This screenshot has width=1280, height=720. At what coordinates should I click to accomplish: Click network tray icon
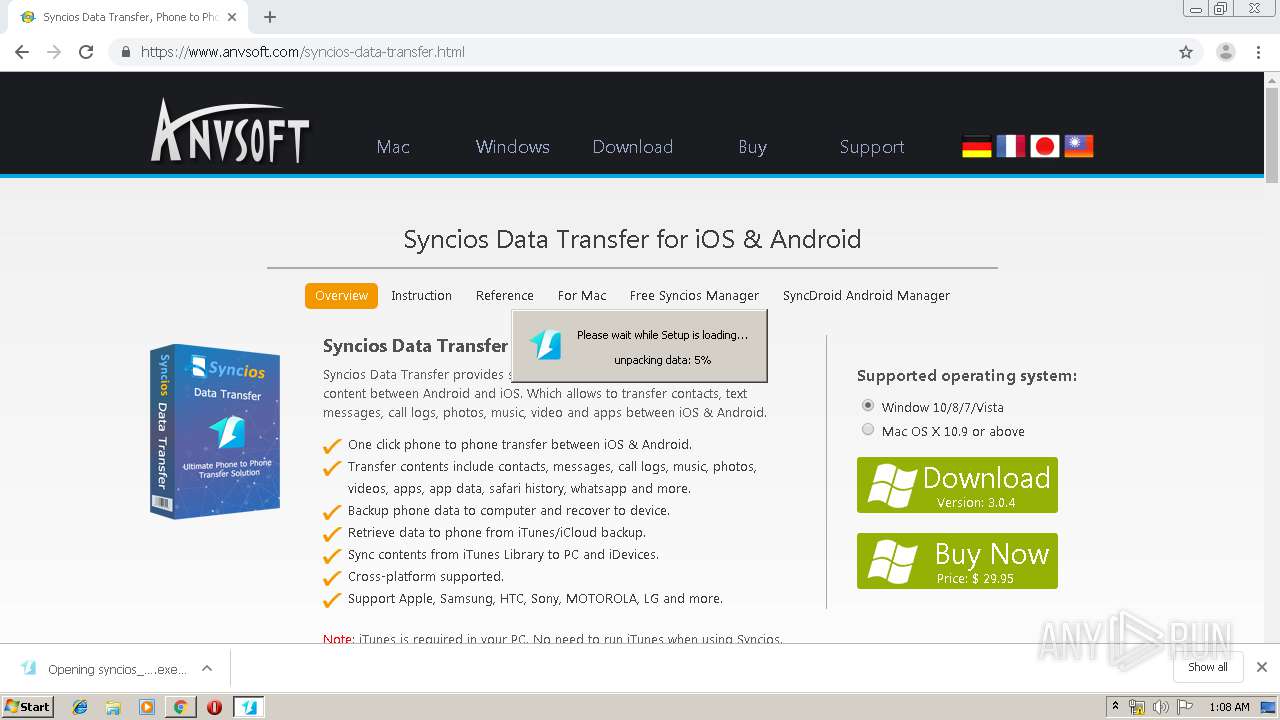click(1137, 707)
